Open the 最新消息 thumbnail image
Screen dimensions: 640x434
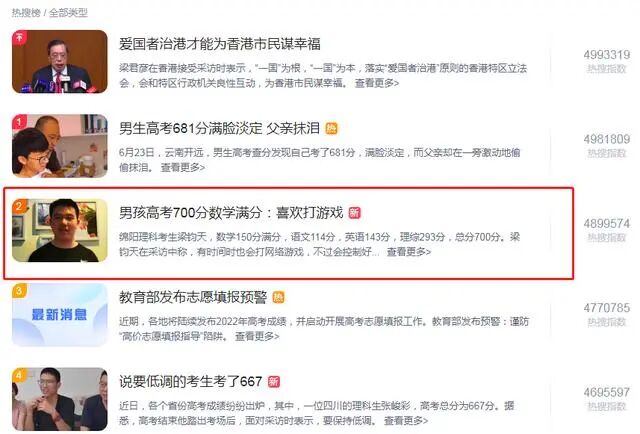pyautogui.click(x=60, y=315)
